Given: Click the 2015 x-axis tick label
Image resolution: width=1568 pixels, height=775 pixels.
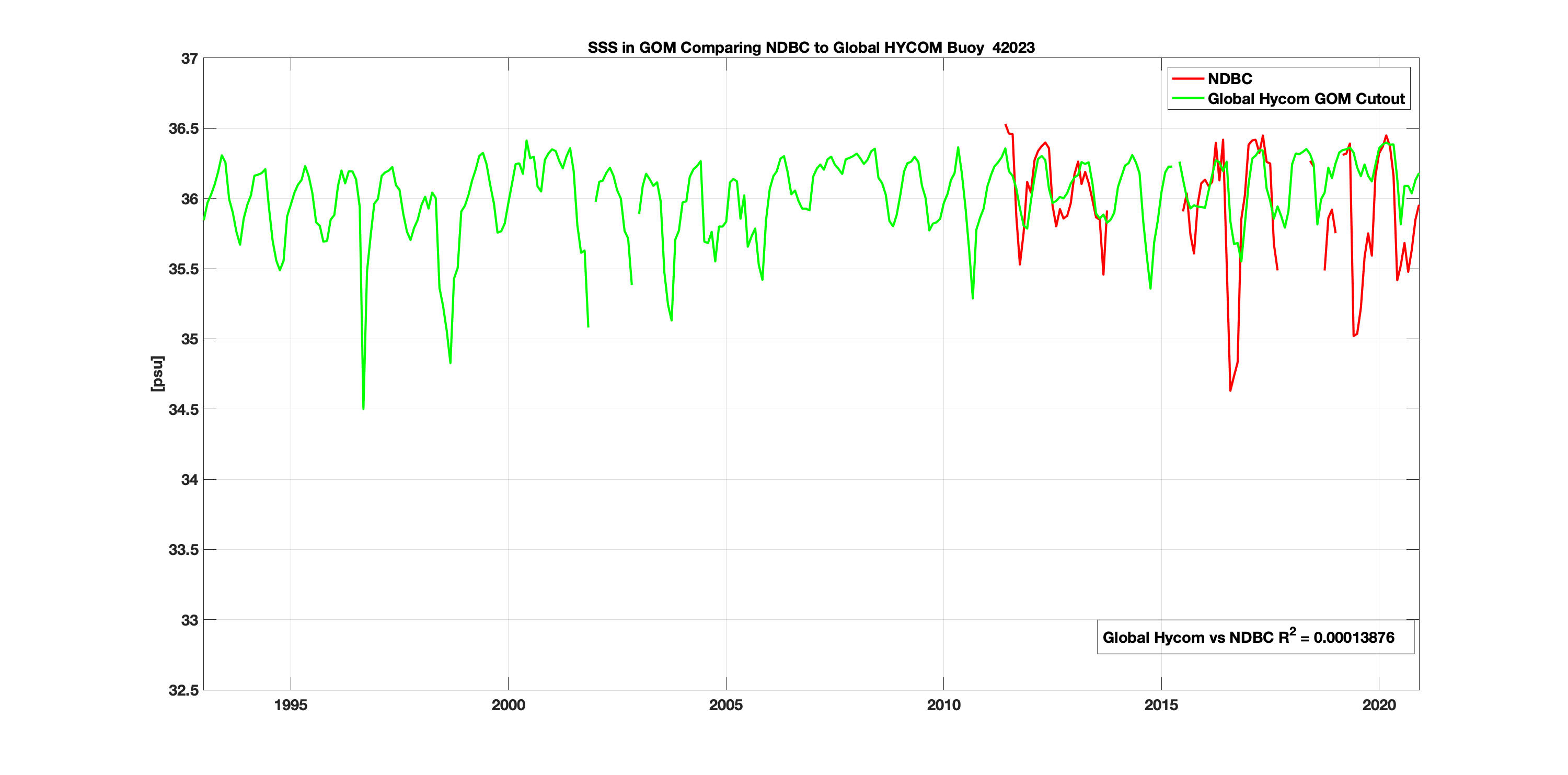Looking at the screenshot, I should click(x=1161, y=705).
